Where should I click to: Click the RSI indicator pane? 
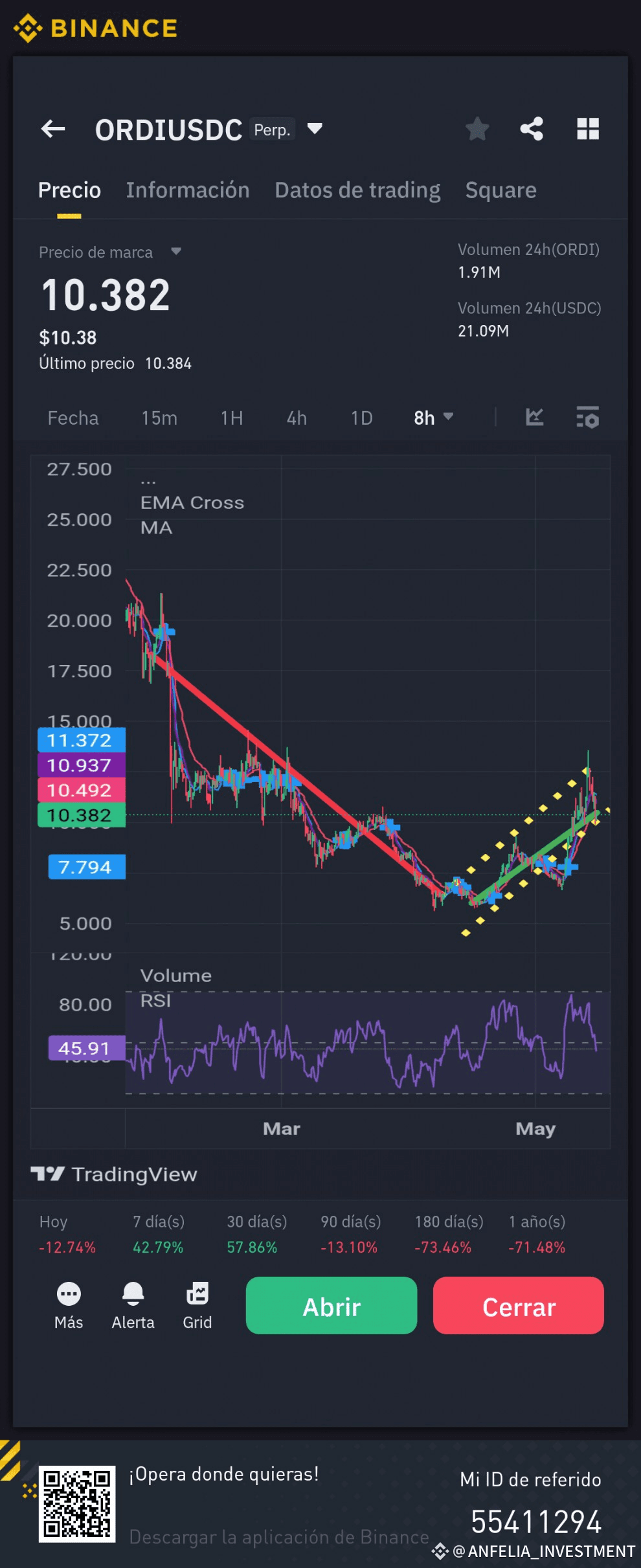point(368,1042)
